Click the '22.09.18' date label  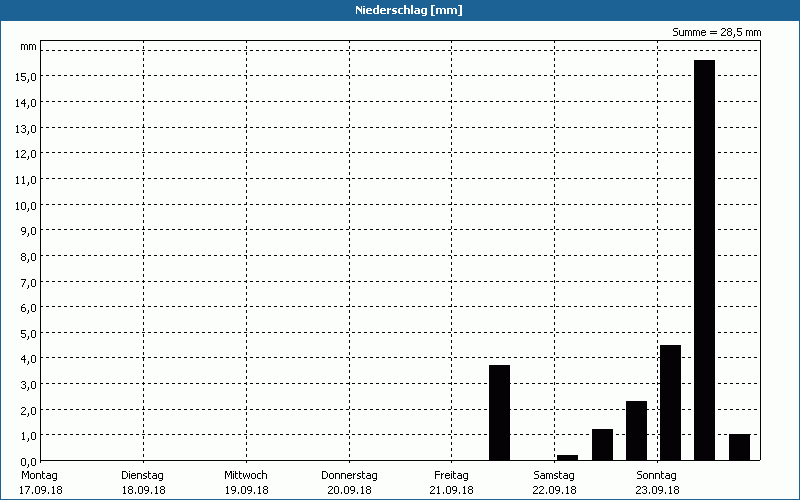[x=554, y=490]
